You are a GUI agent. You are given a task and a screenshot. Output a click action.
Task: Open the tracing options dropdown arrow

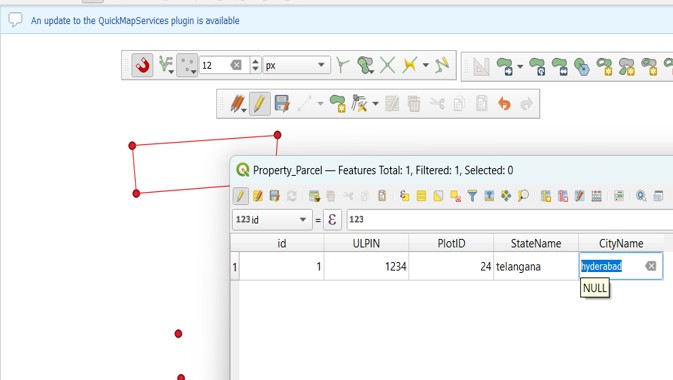pyautogui.click(x=425, y=65)
